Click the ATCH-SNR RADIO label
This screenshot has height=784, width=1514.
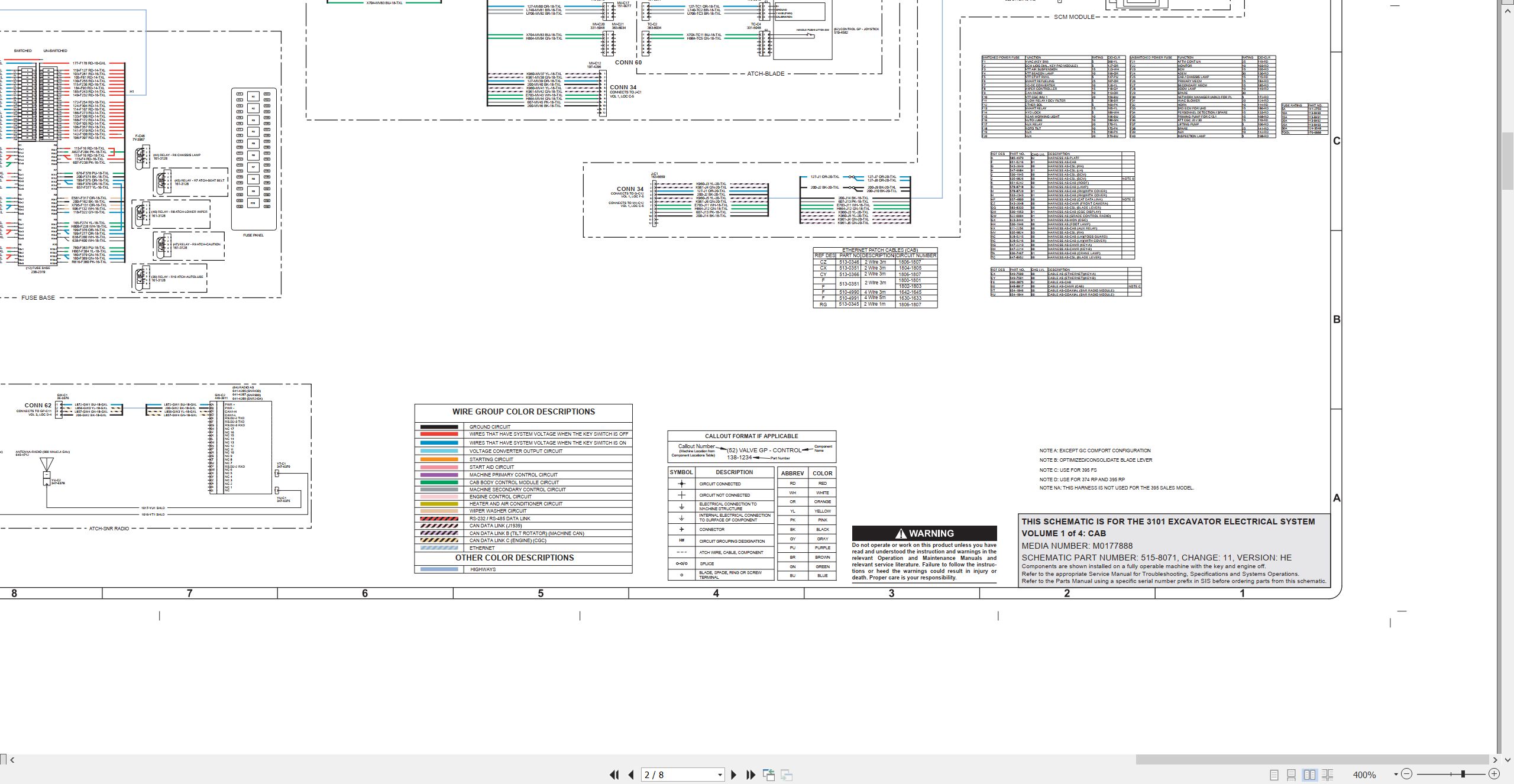coord(109,529)
